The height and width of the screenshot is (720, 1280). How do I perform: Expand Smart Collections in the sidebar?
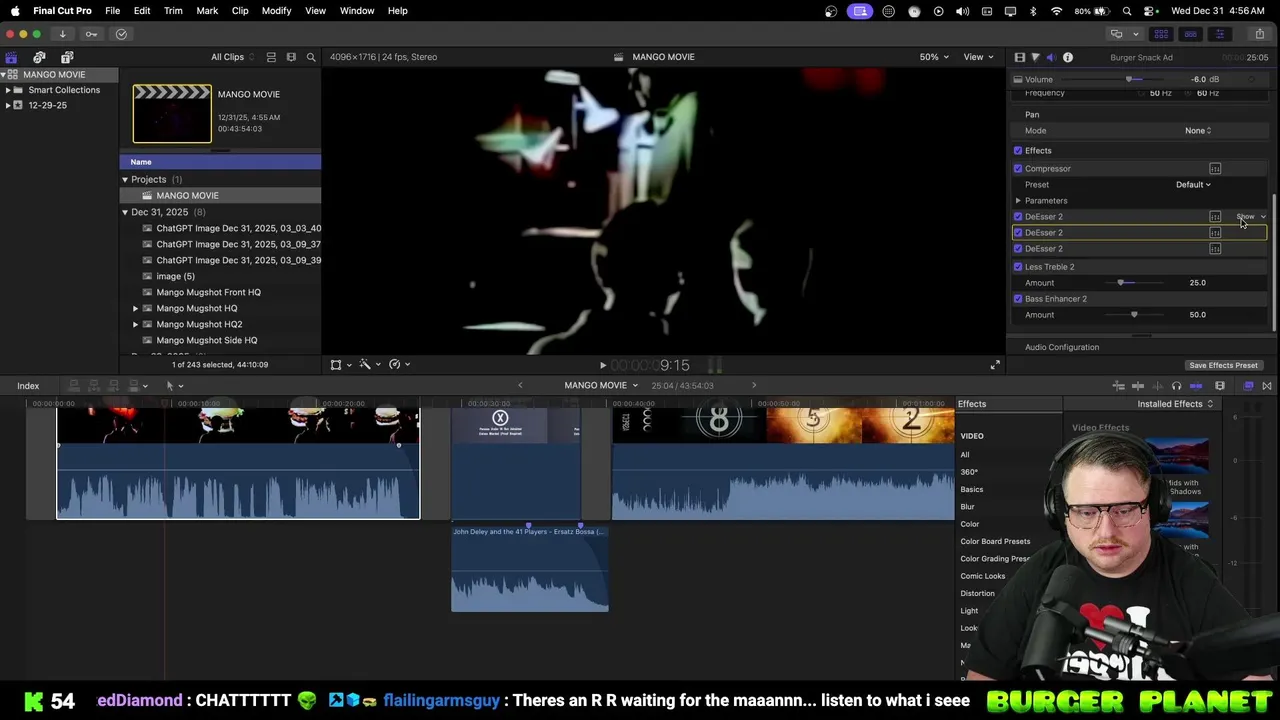(x=8, y=90)
